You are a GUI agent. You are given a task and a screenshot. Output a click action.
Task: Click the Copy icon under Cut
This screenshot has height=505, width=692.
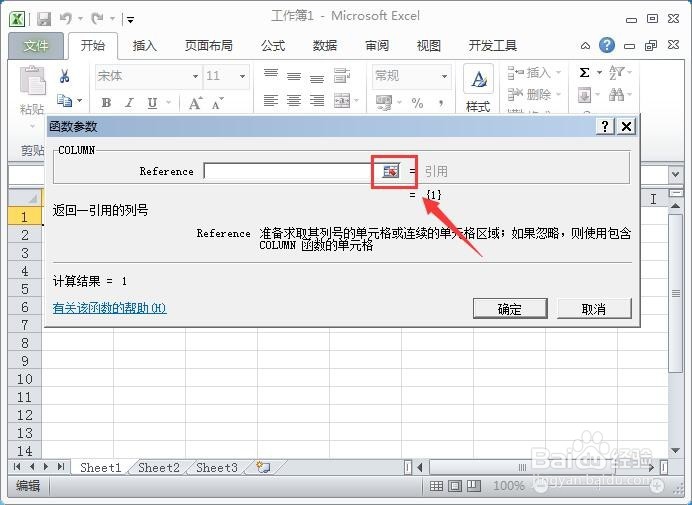[x=64, y=101]
